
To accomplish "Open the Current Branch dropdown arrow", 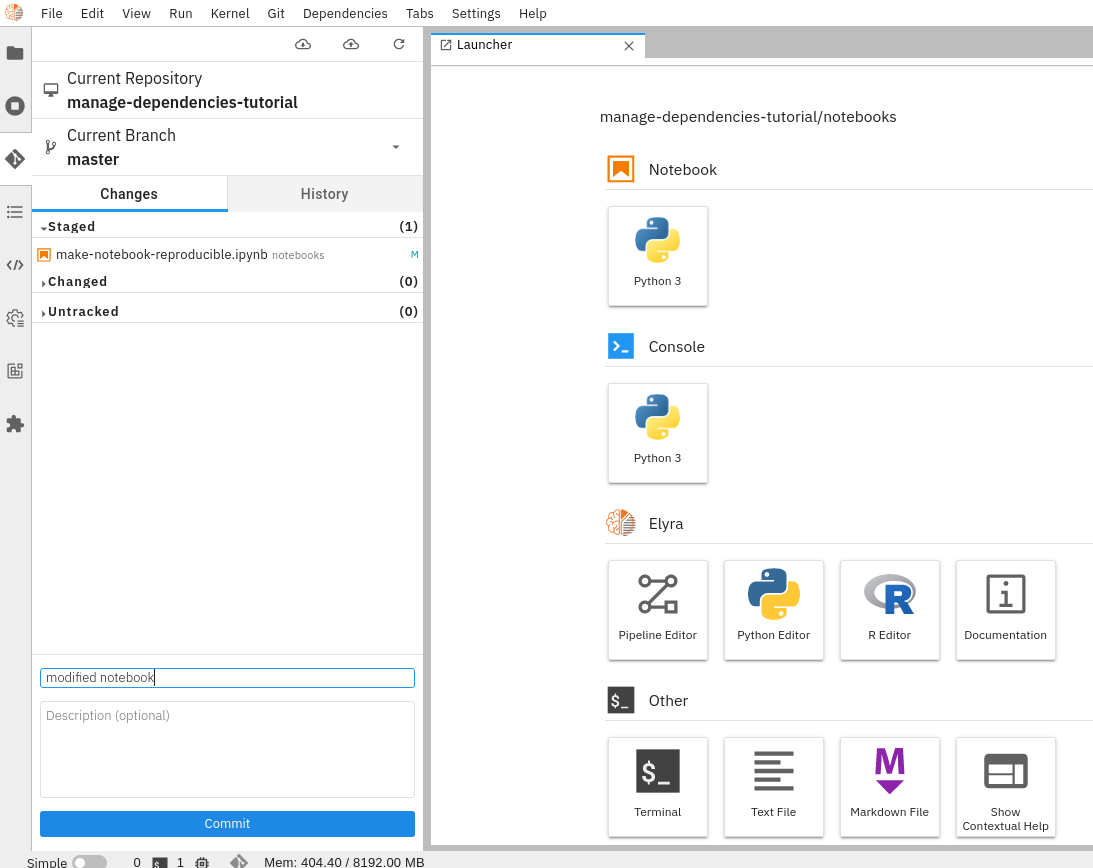I will (395, 147).
